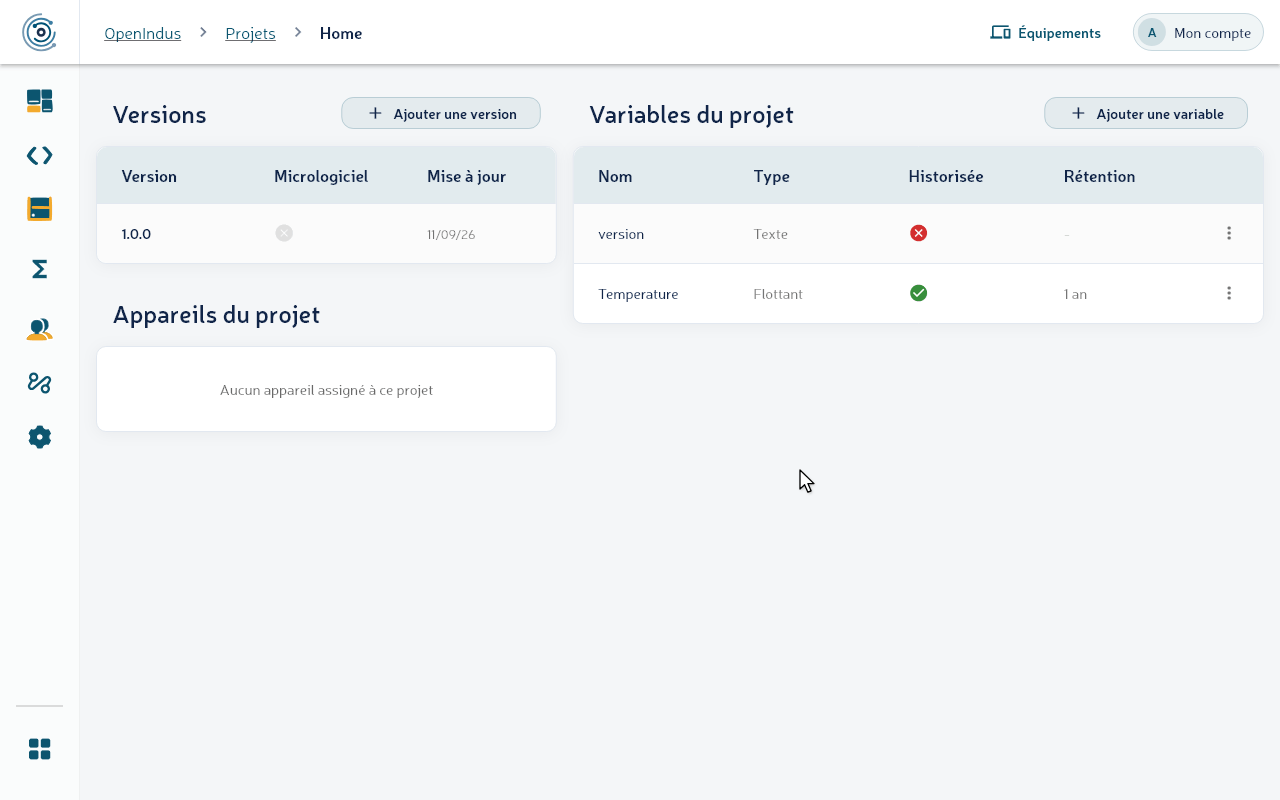The image size is (1280, 800).
Task: Click the 'Versions' heading
Action: point(159,114)
